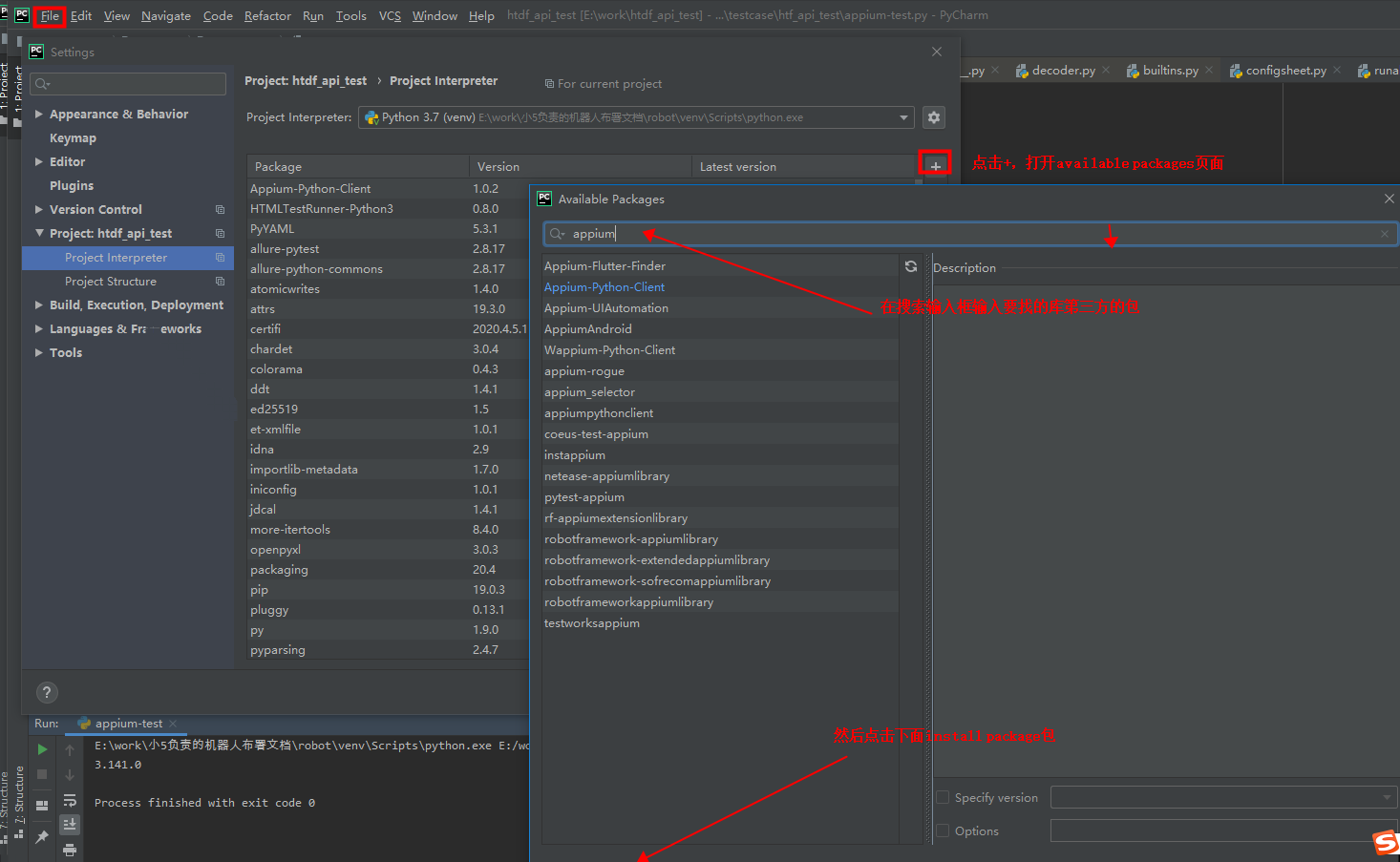The width and height of the screenshot is (1400, 862).
Task: Collapse Project: htdf_api_test node
Action: coord(39,233)
